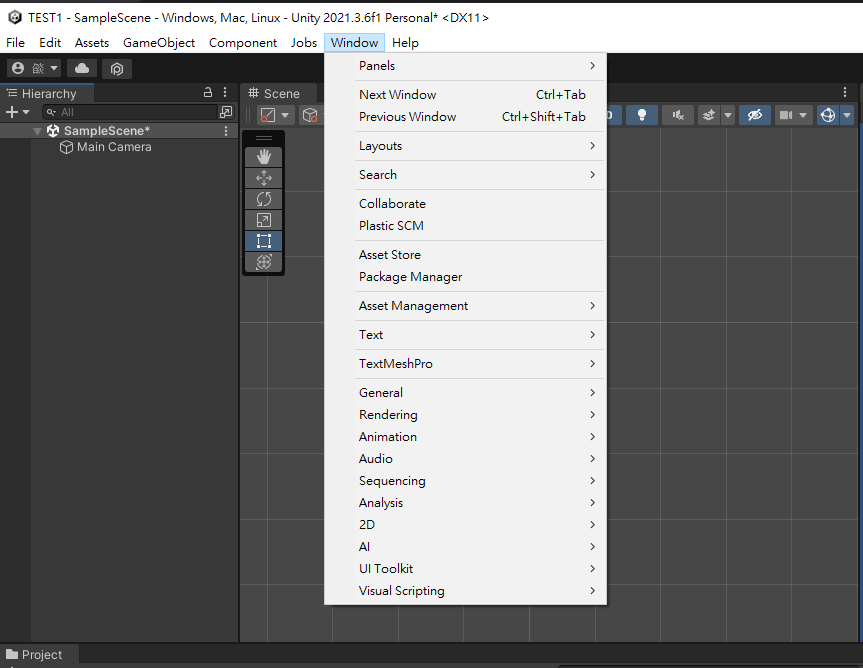Open the cloud services button

(82, 68)
